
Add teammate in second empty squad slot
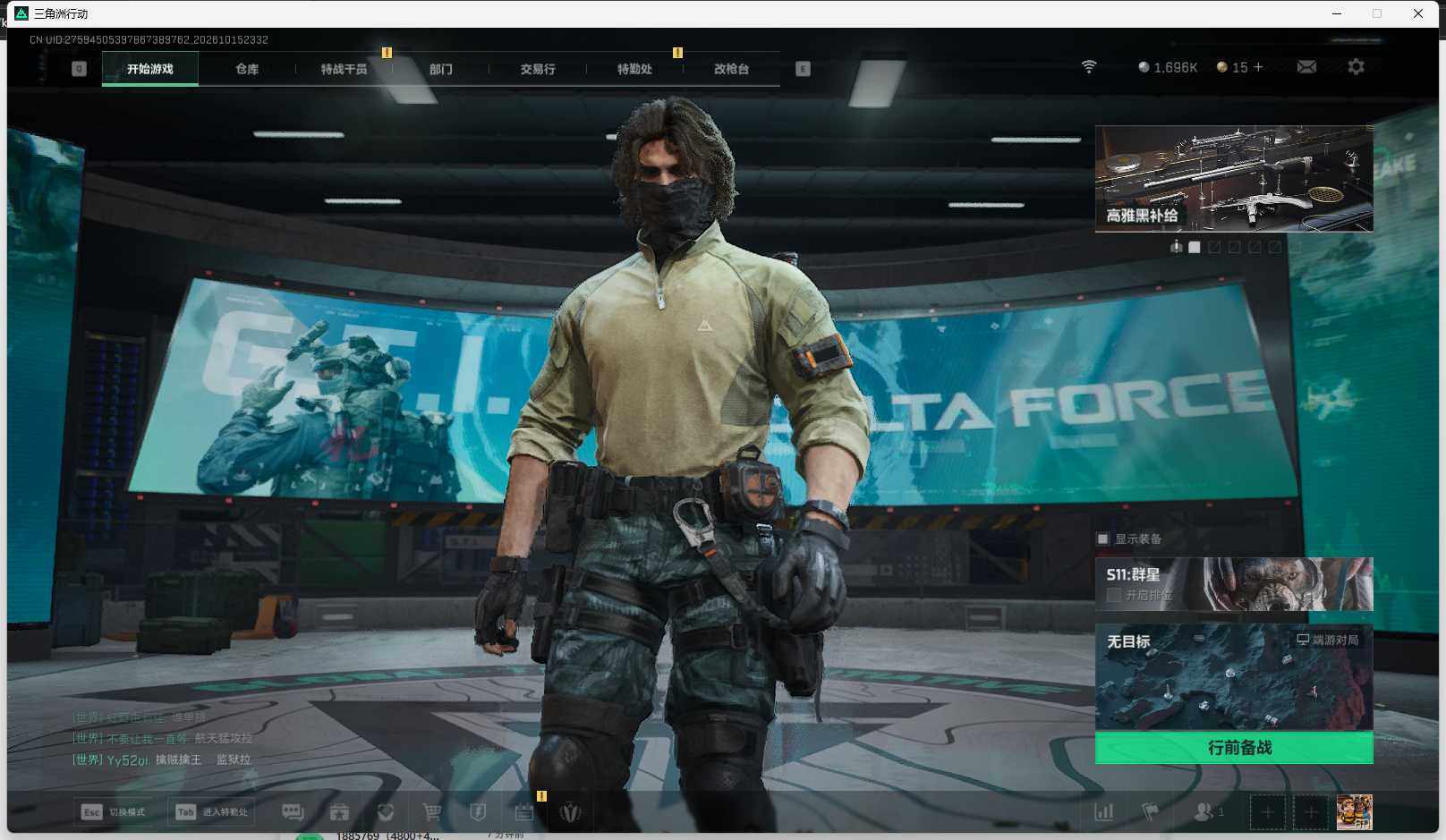[x=1310, y=812]
